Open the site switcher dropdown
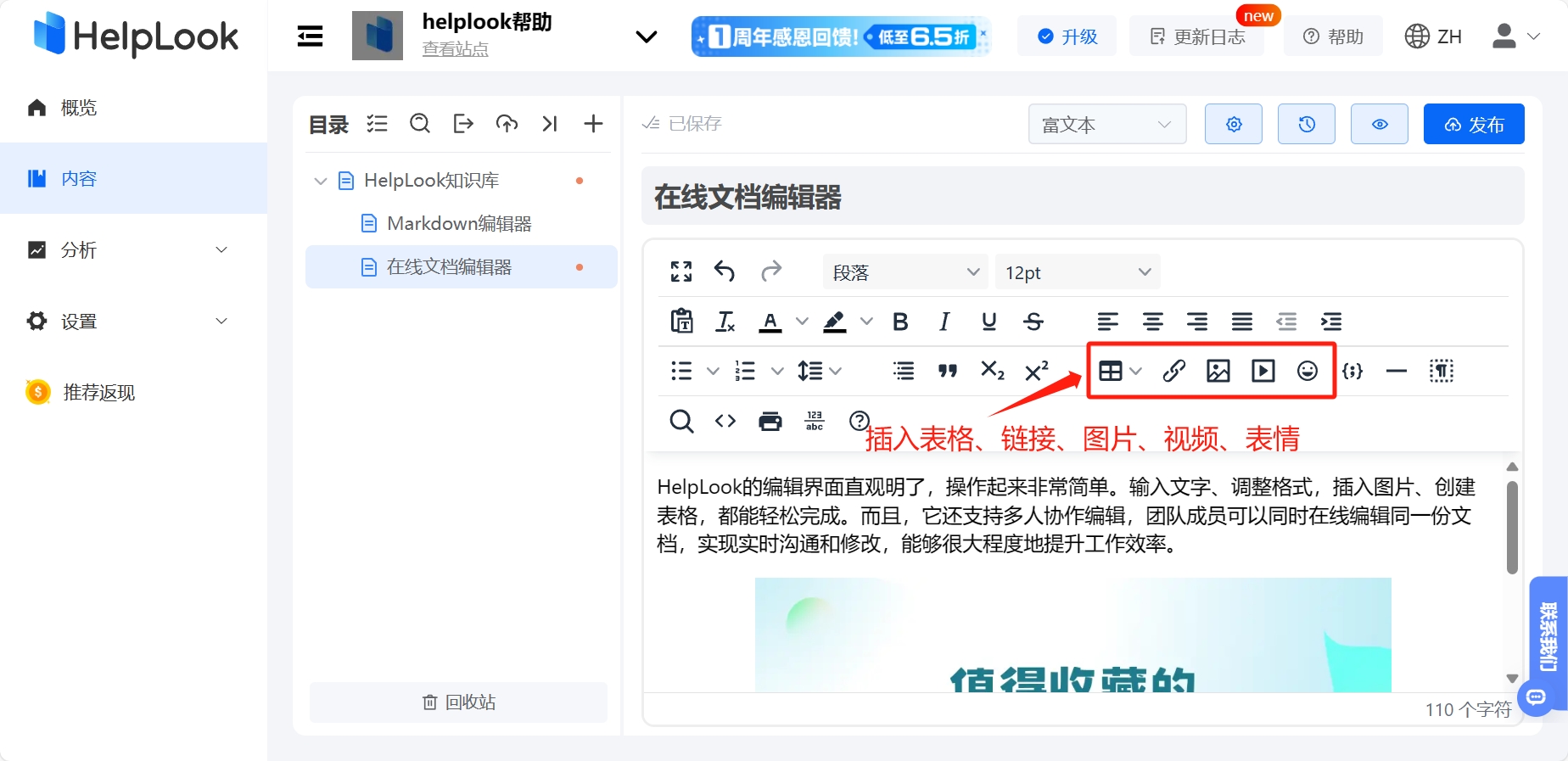The image size is (1568, 761). (x=647, y=36)
